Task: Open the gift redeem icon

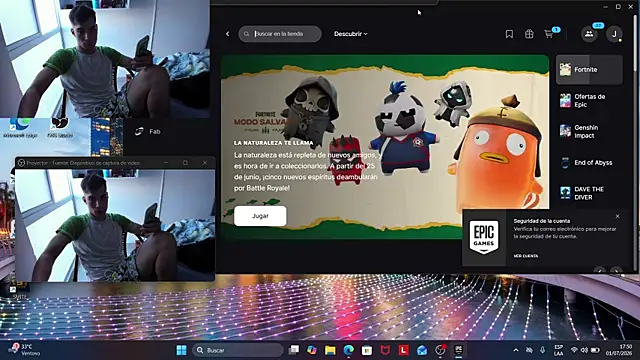Action: 529,34
